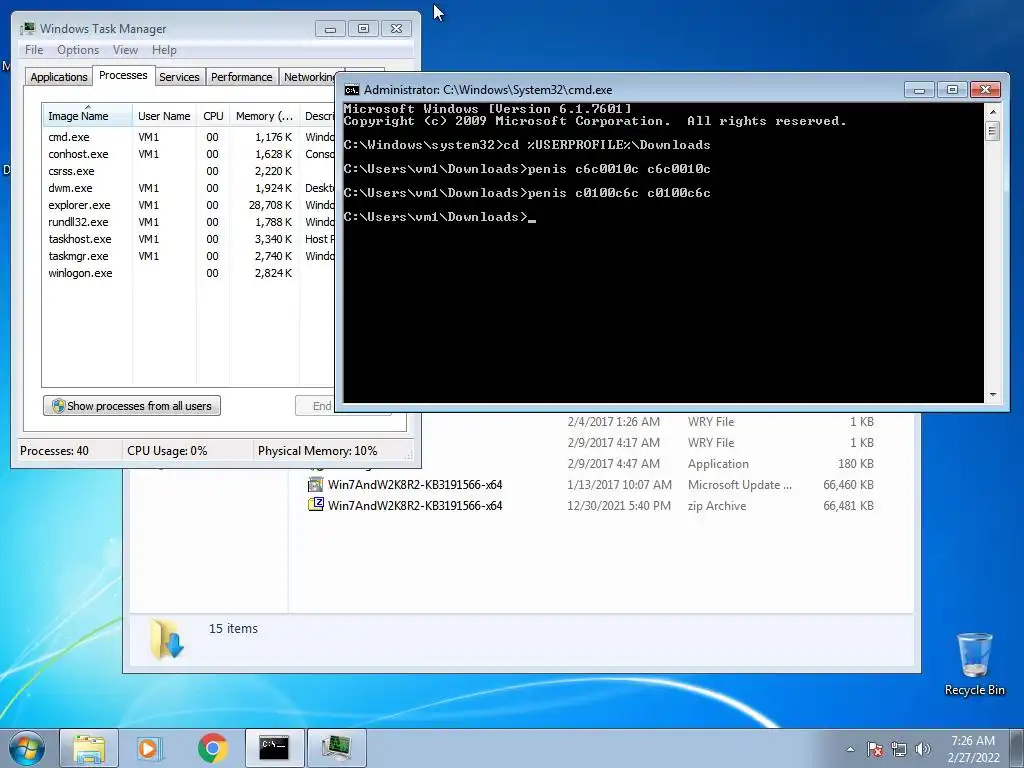1024x768 pixels.
Task: Sort by User Name column header
Action: [x=164, y=116]
